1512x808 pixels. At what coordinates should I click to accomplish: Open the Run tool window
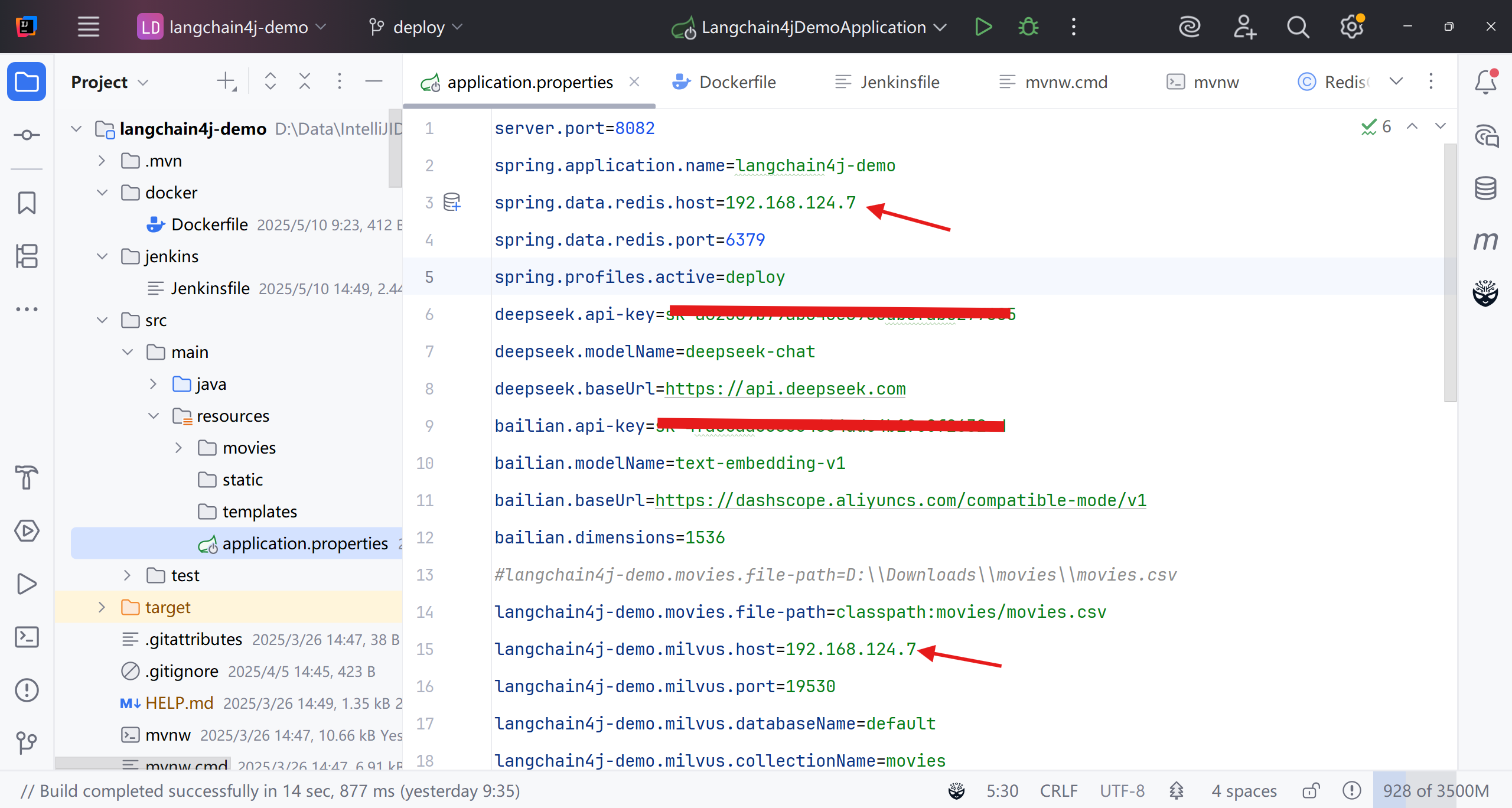pyautogui.click(x=27, y=584)
